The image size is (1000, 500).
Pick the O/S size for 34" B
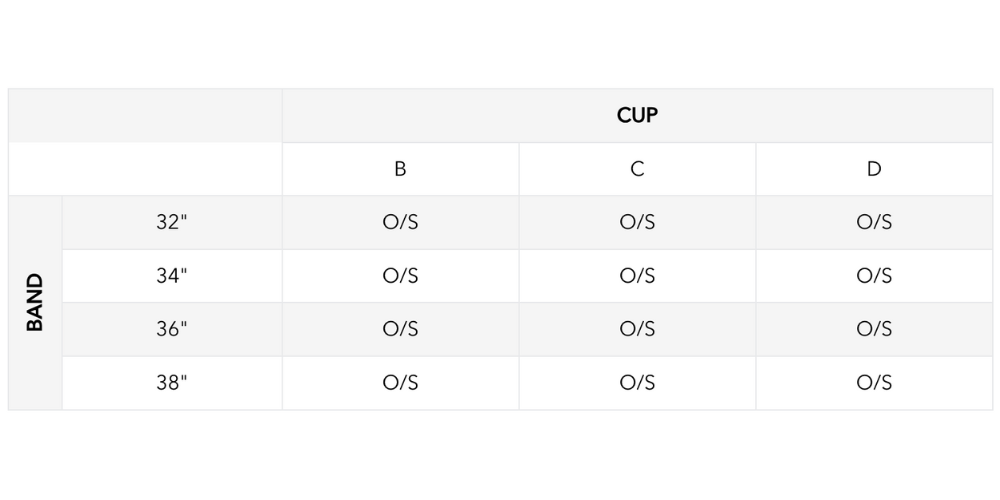[400, 276]
